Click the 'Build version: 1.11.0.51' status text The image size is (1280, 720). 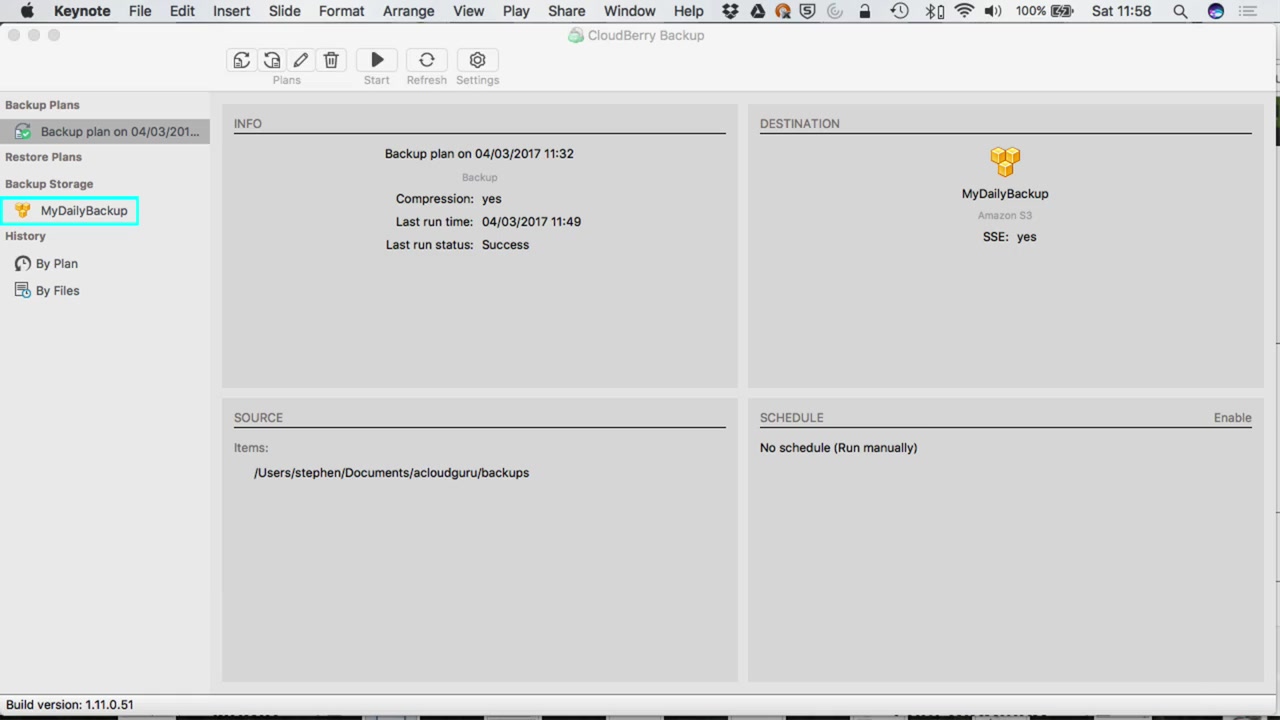[69, 704]
